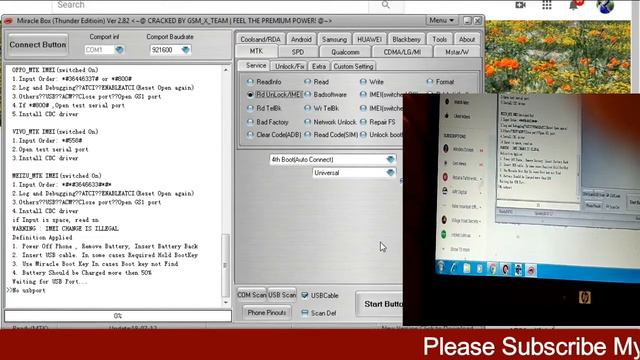The width and height of the screenshot is (640, 360).
Task: Open the Extra sub-tab
Action: [x=319, y=66]
